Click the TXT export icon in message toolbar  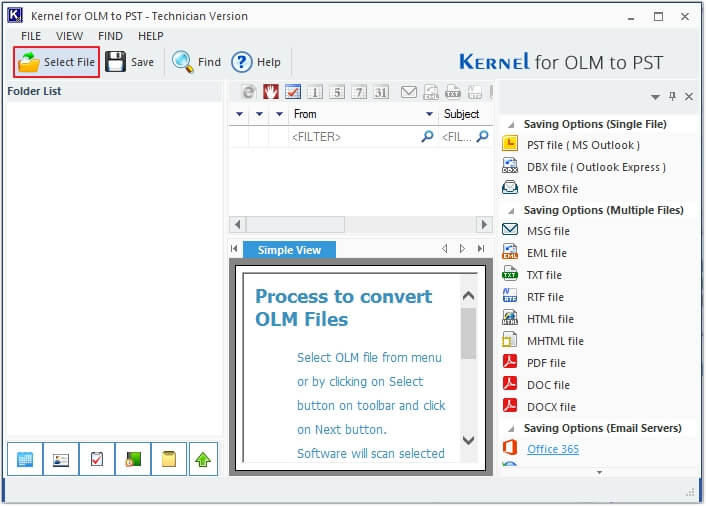point(453,92)
